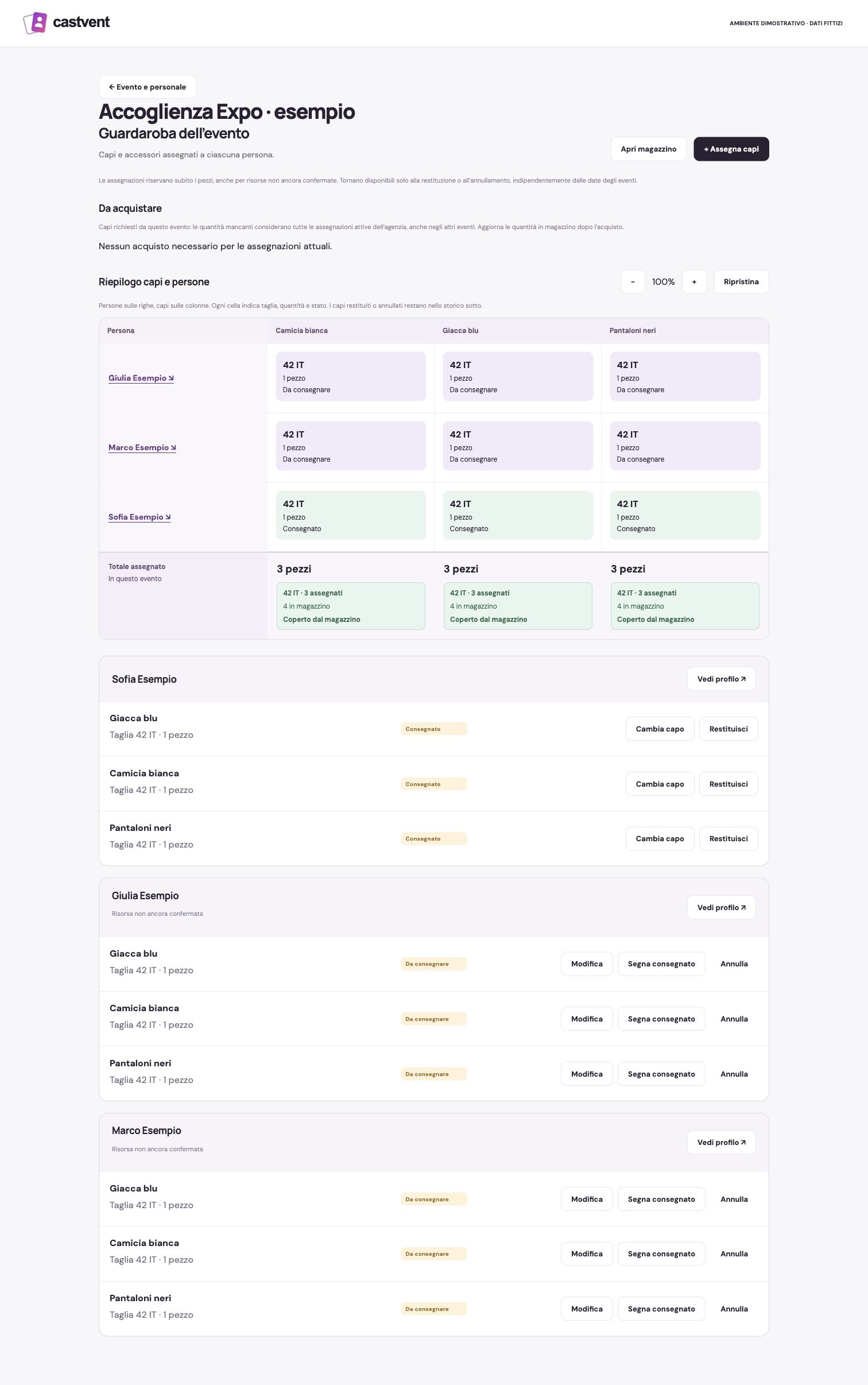Open Giulia Esempio's Vedi profilo button

[721, 907]
